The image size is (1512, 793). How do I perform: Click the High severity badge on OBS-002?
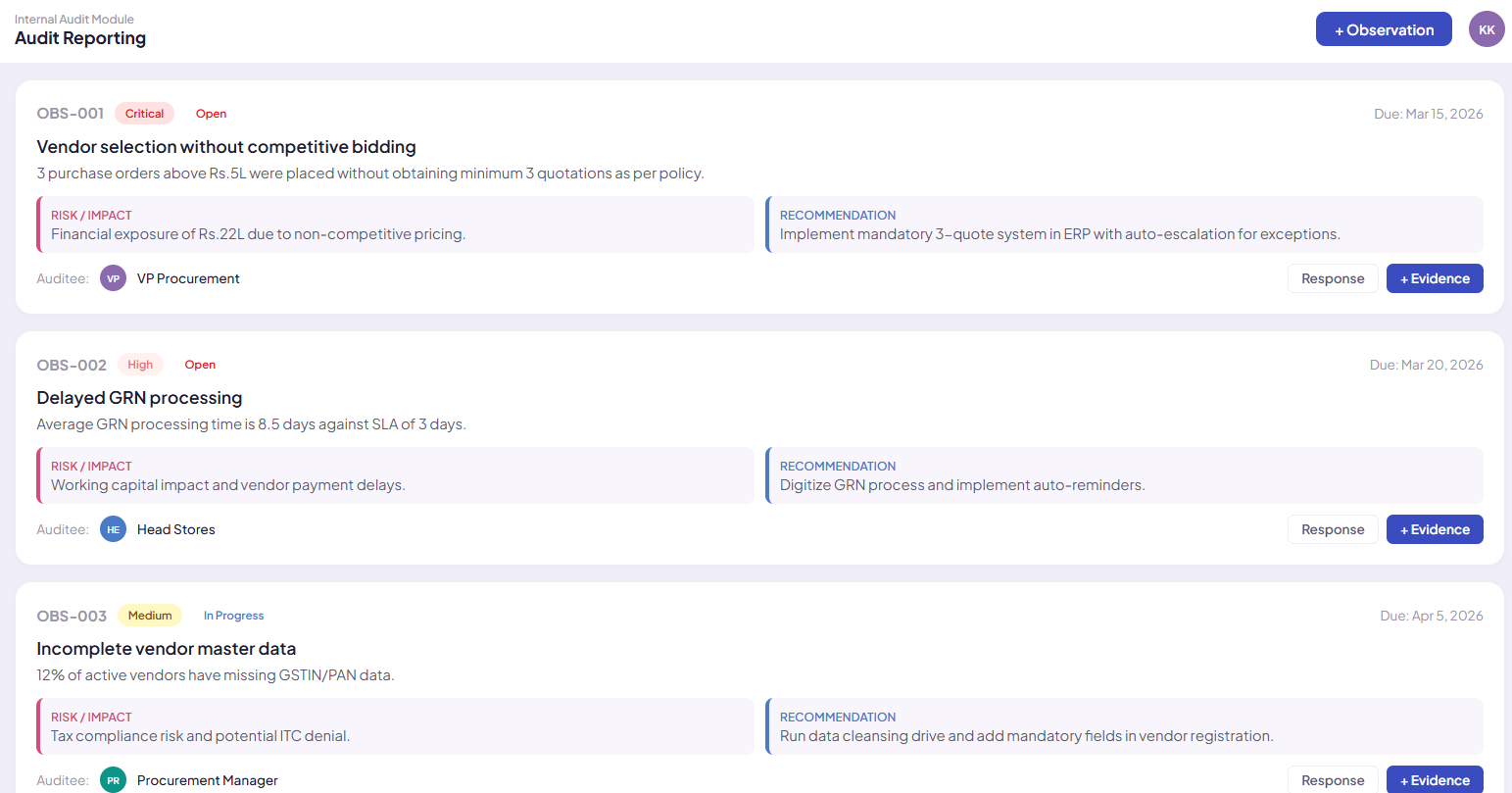click(x=140, y=365)
